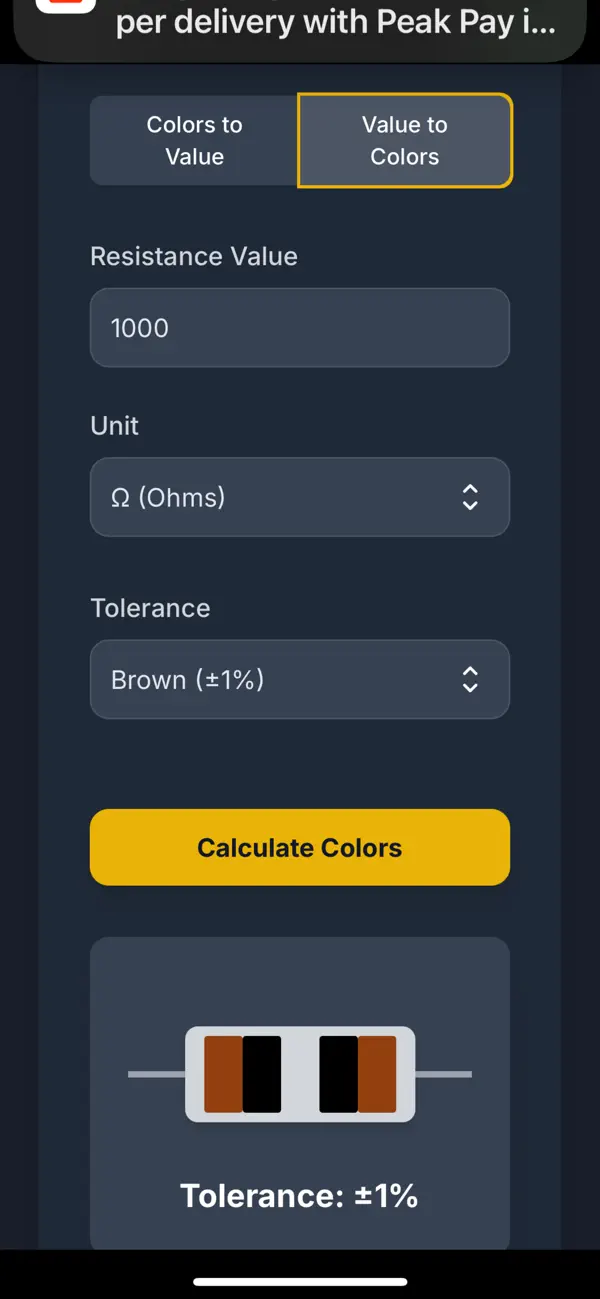Open the Unit dropdown showing Ω (Ohms)
Screen dimensions: 600x1299
(x=300, y=497)
